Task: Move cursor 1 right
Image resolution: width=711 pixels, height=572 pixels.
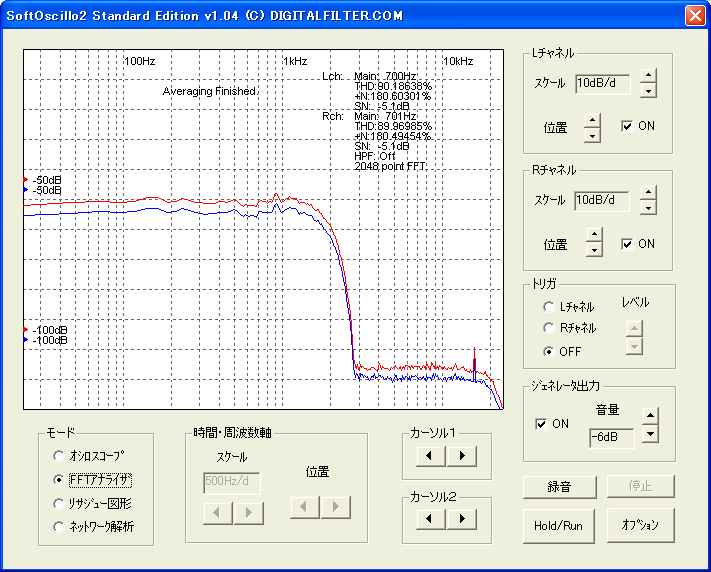Action: pyautogui.click(x=462, y=456)
